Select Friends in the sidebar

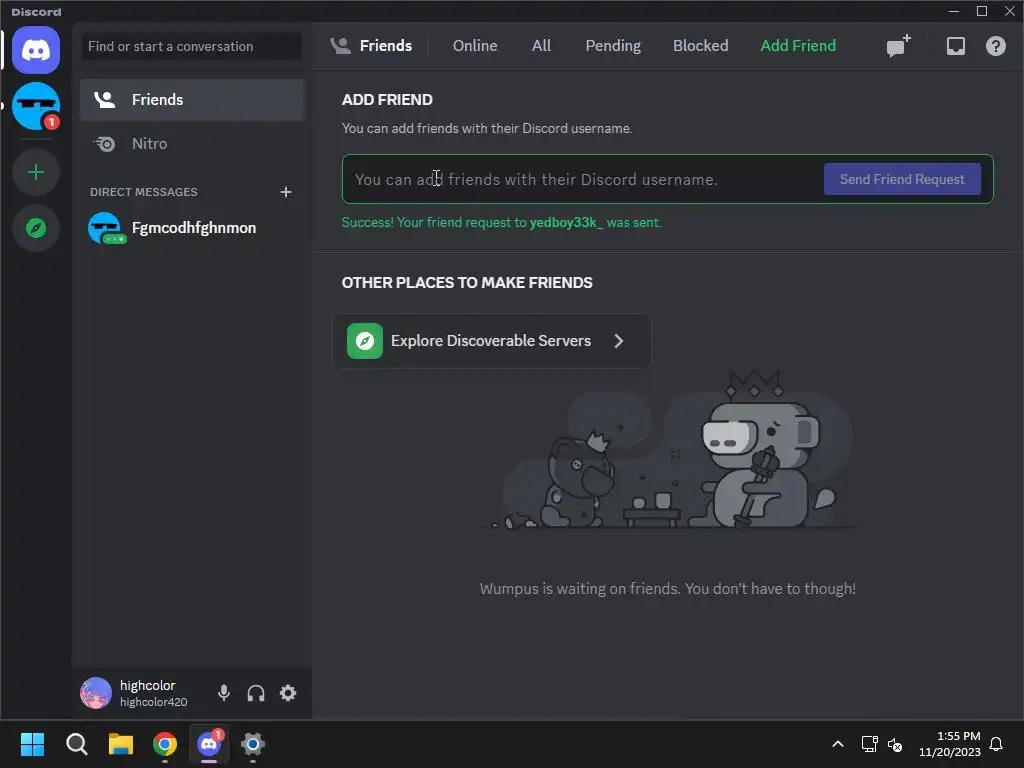point(192,99)
